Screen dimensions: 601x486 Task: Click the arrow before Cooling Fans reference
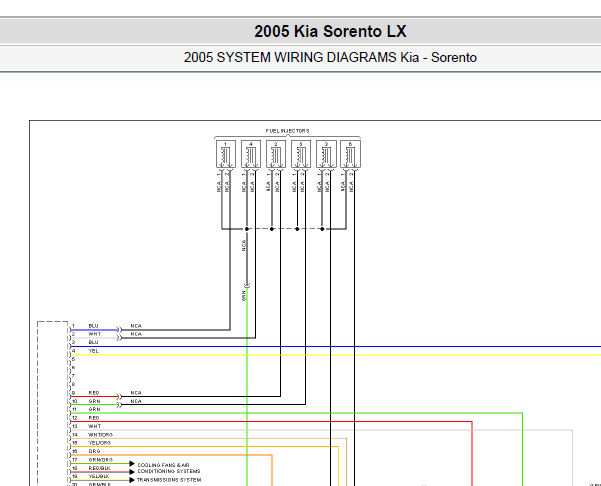131,465
